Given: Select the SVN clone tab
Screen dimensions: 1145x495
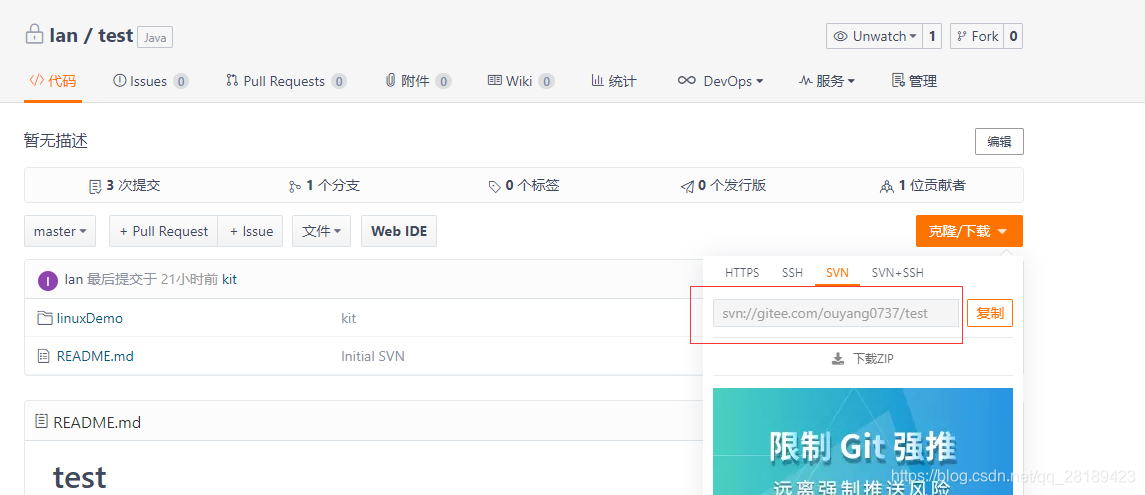Looking at the screenshot, I should tap(838, 272).
